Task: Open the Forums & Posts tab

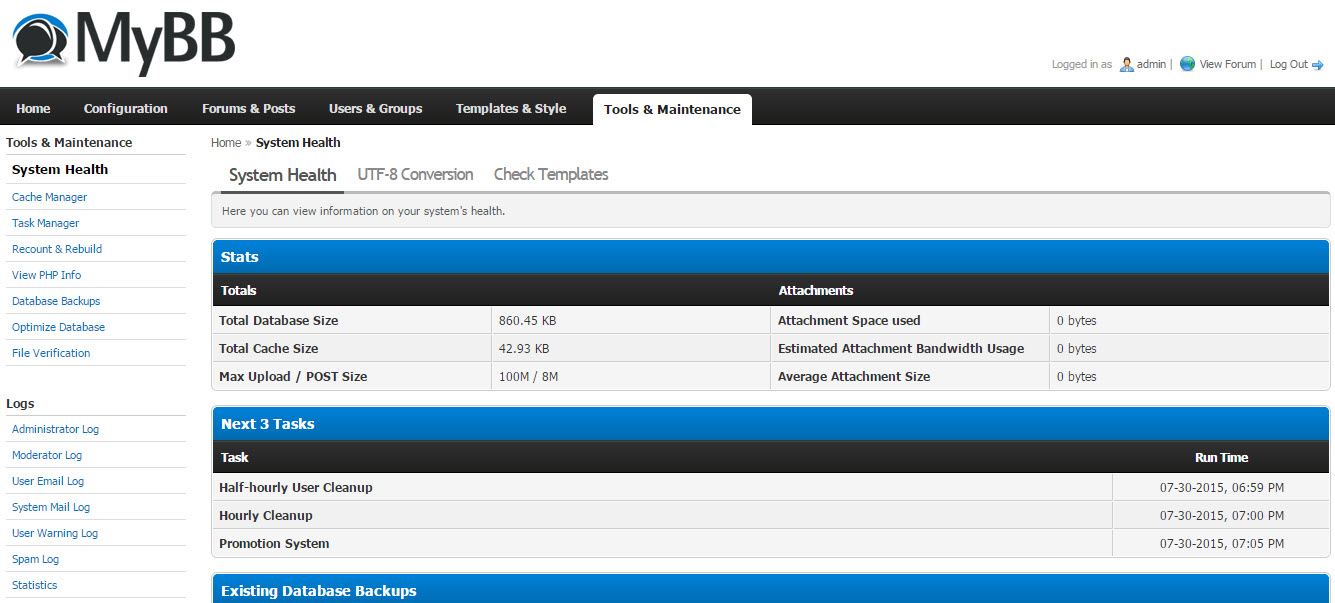Action: pos(249,109)
